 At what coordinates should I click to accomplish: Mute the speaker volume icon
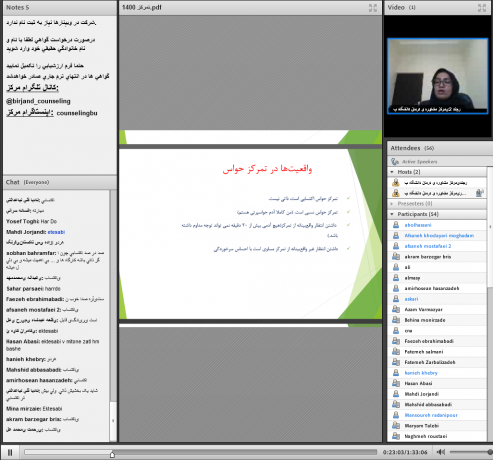pyautogui.click(x=441, y=452)
